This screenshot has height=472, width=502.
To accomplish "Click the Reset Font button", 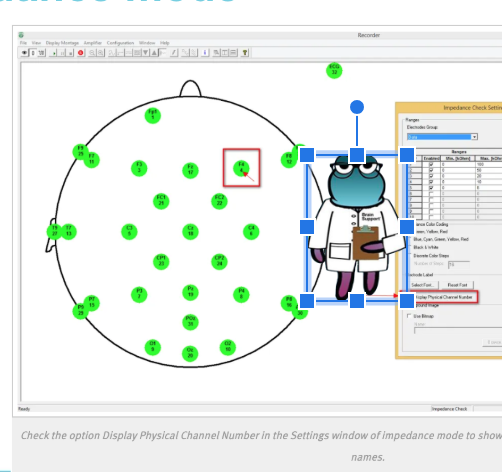I will tap(457, 285).
